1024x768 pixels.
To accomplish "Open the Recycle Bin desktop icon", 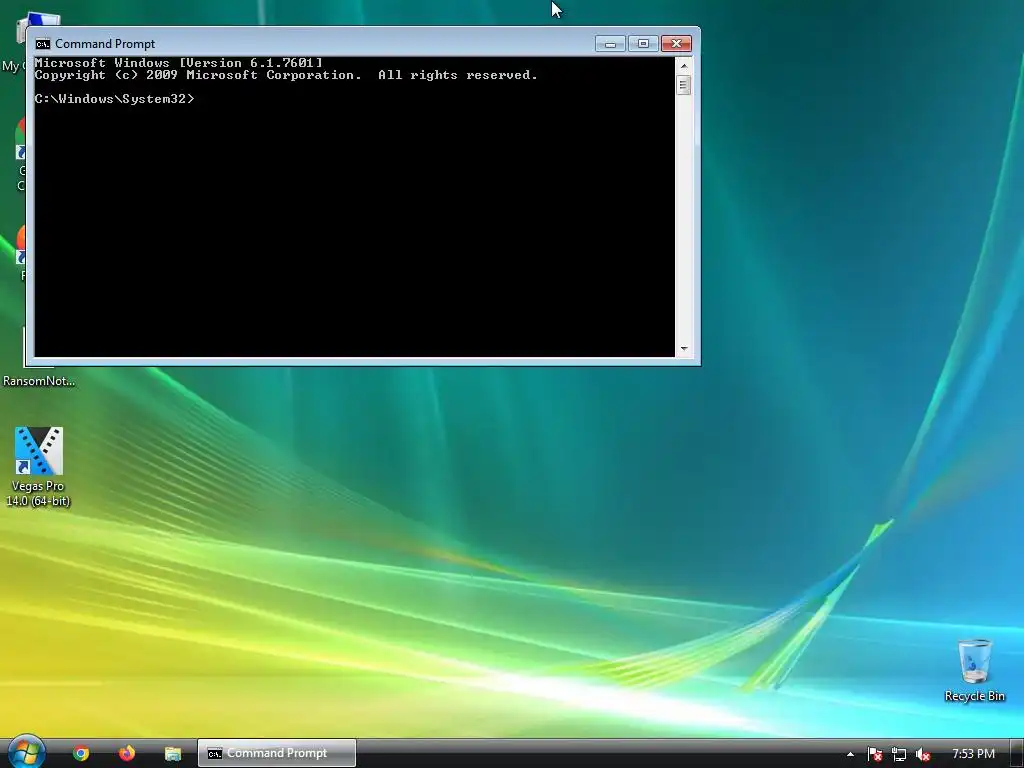I will (974, 671).
